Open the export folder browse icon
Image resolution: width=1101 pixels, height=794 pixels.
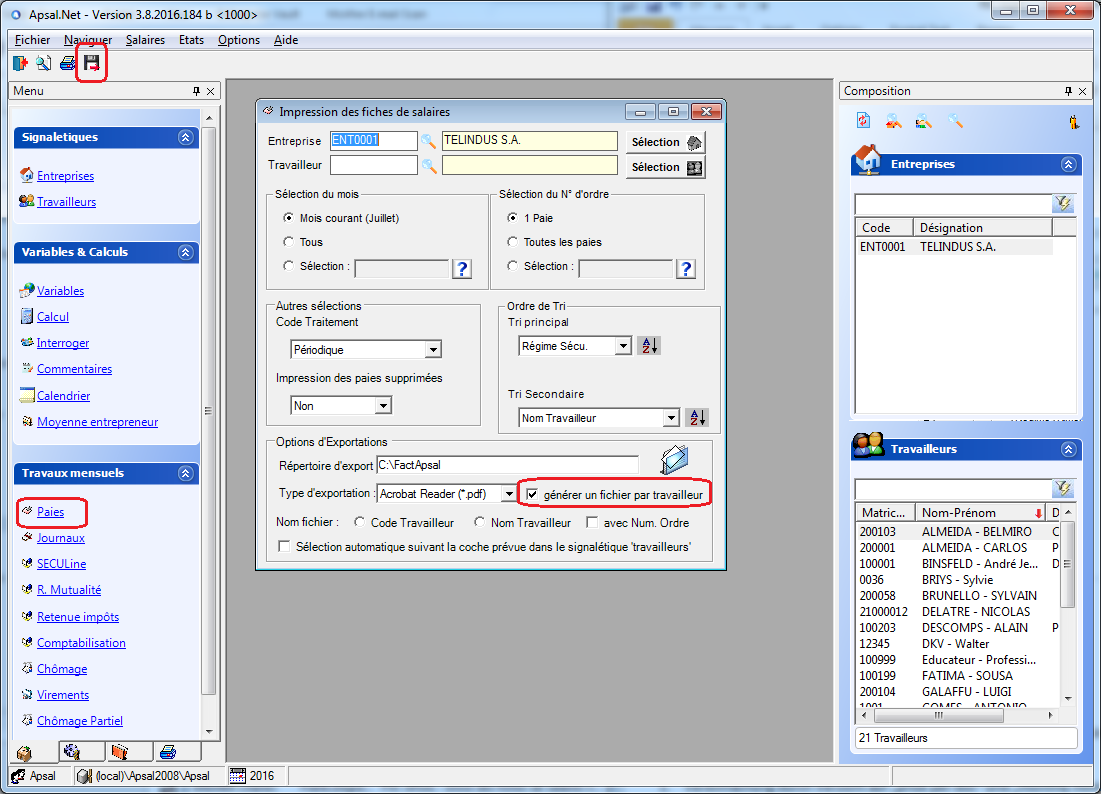click(x=675, y=460)
